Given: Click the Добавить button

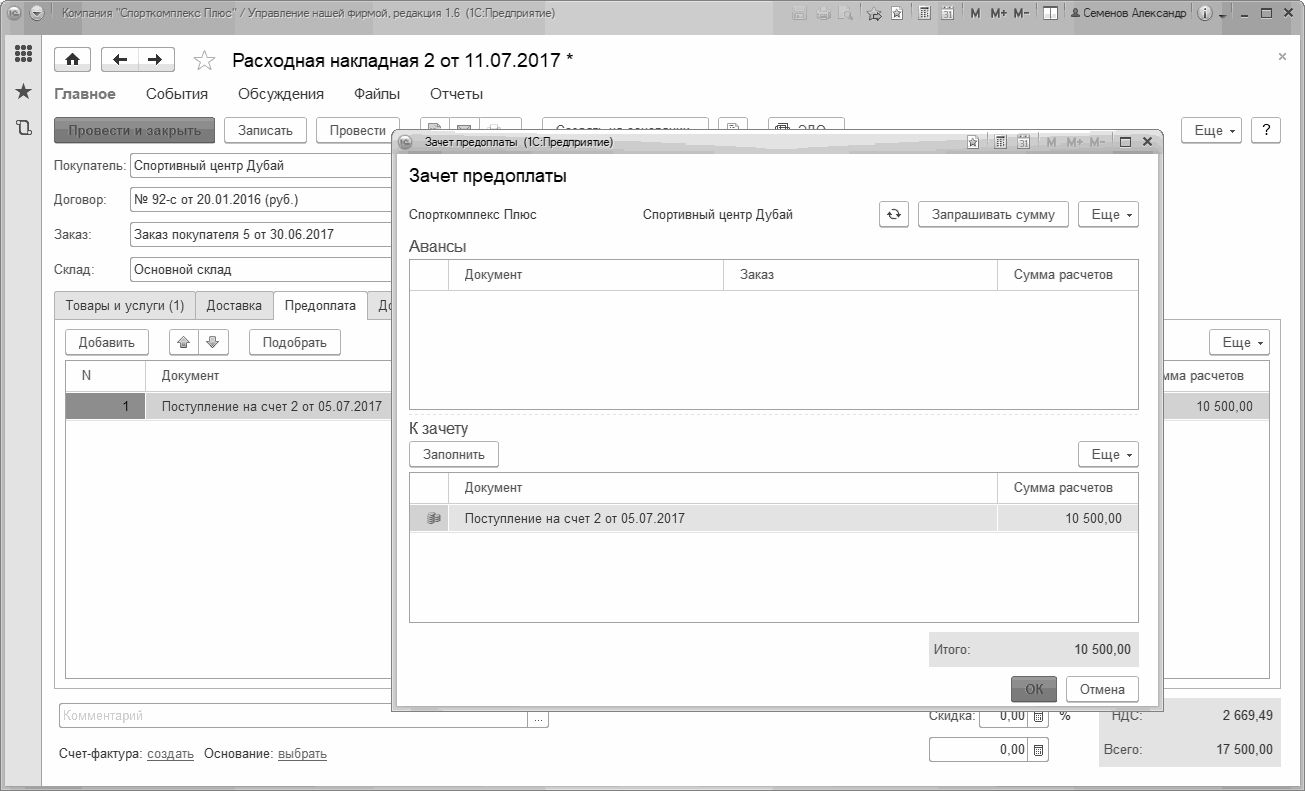Looking at the screenshot, I should coord(107,342).
